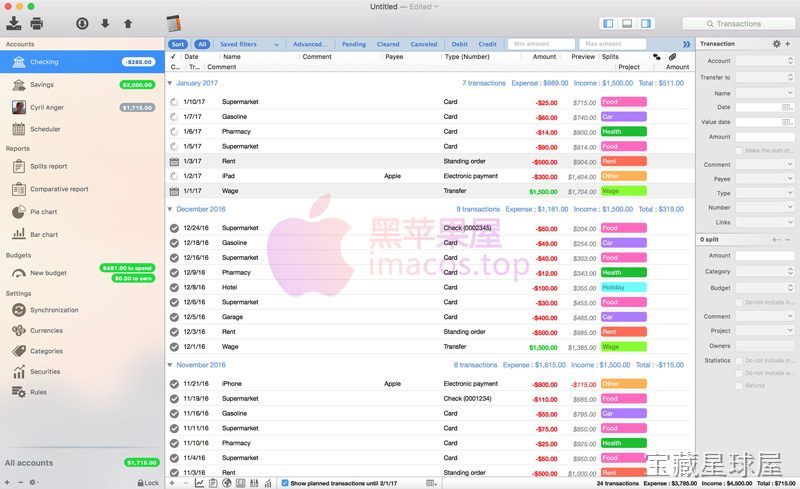Open Currencies settings

tap(82, 331)
